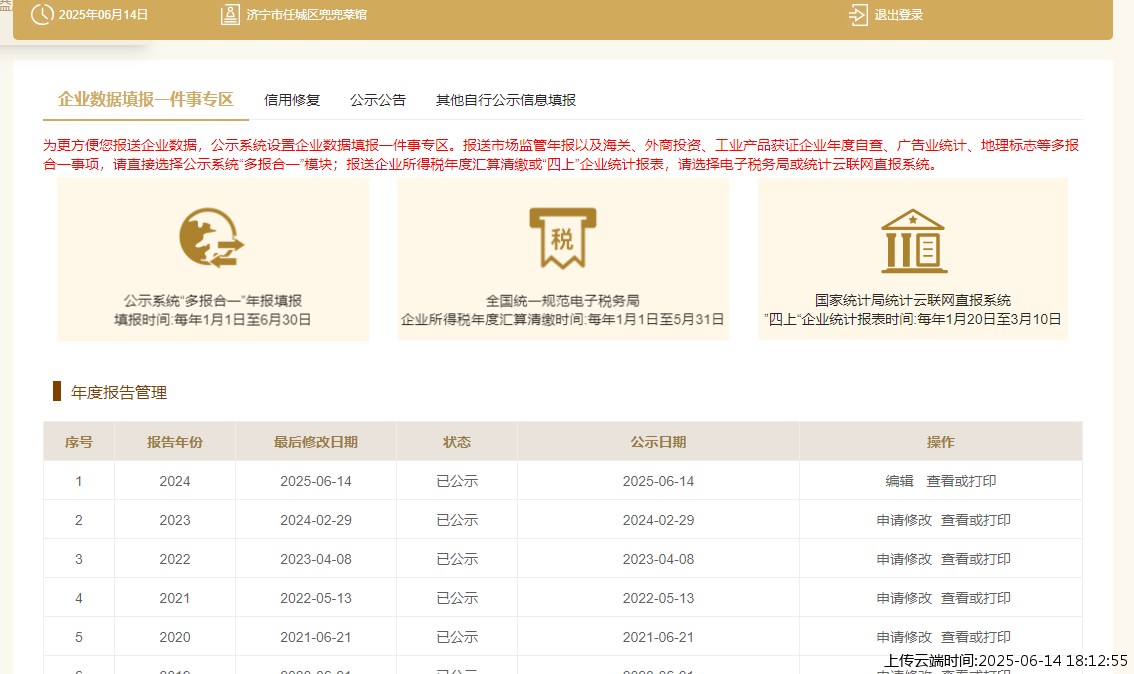Click publication date 2021-06-21
Image resolution: width=1134 pixels, height=674 pixels.
click(x=658, y=637)
